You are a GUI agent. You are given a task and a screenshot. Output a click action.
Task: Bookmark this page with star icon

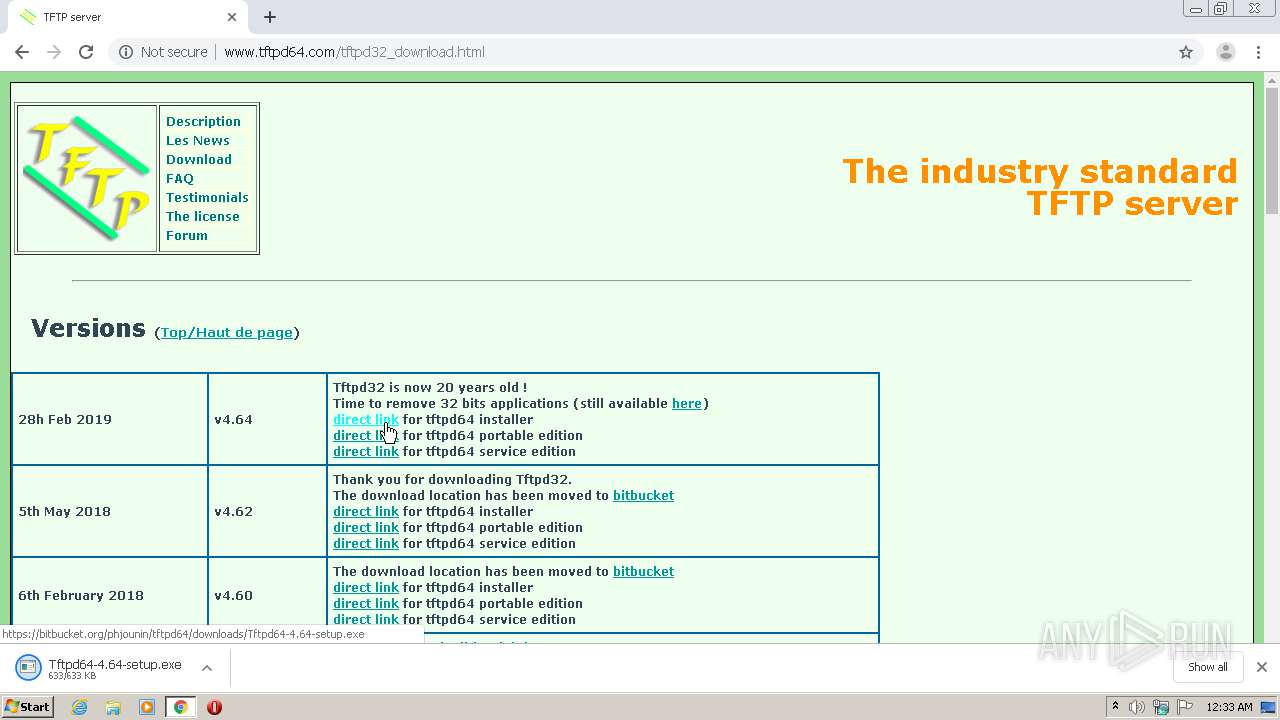(1186, 52)
